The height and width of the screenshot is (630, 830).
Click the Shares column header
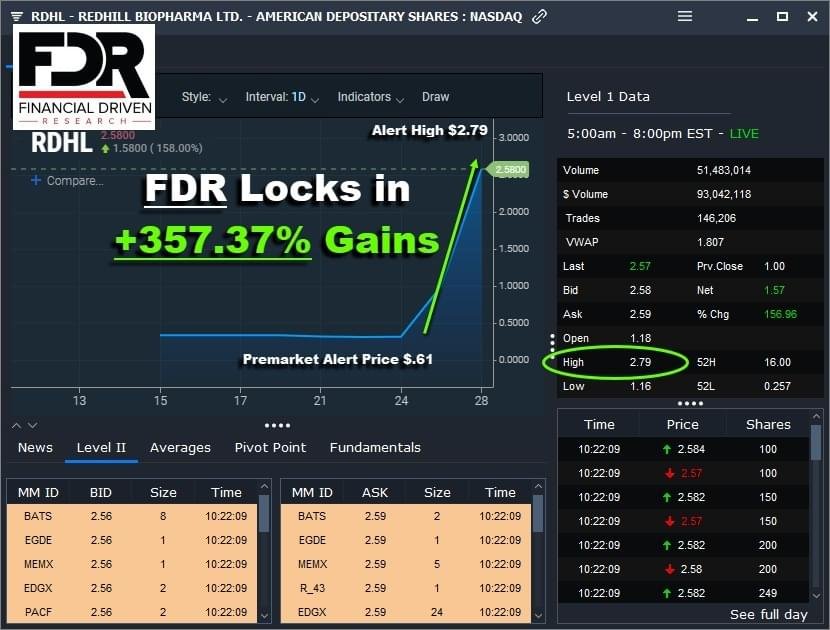(x=768, y=425)
